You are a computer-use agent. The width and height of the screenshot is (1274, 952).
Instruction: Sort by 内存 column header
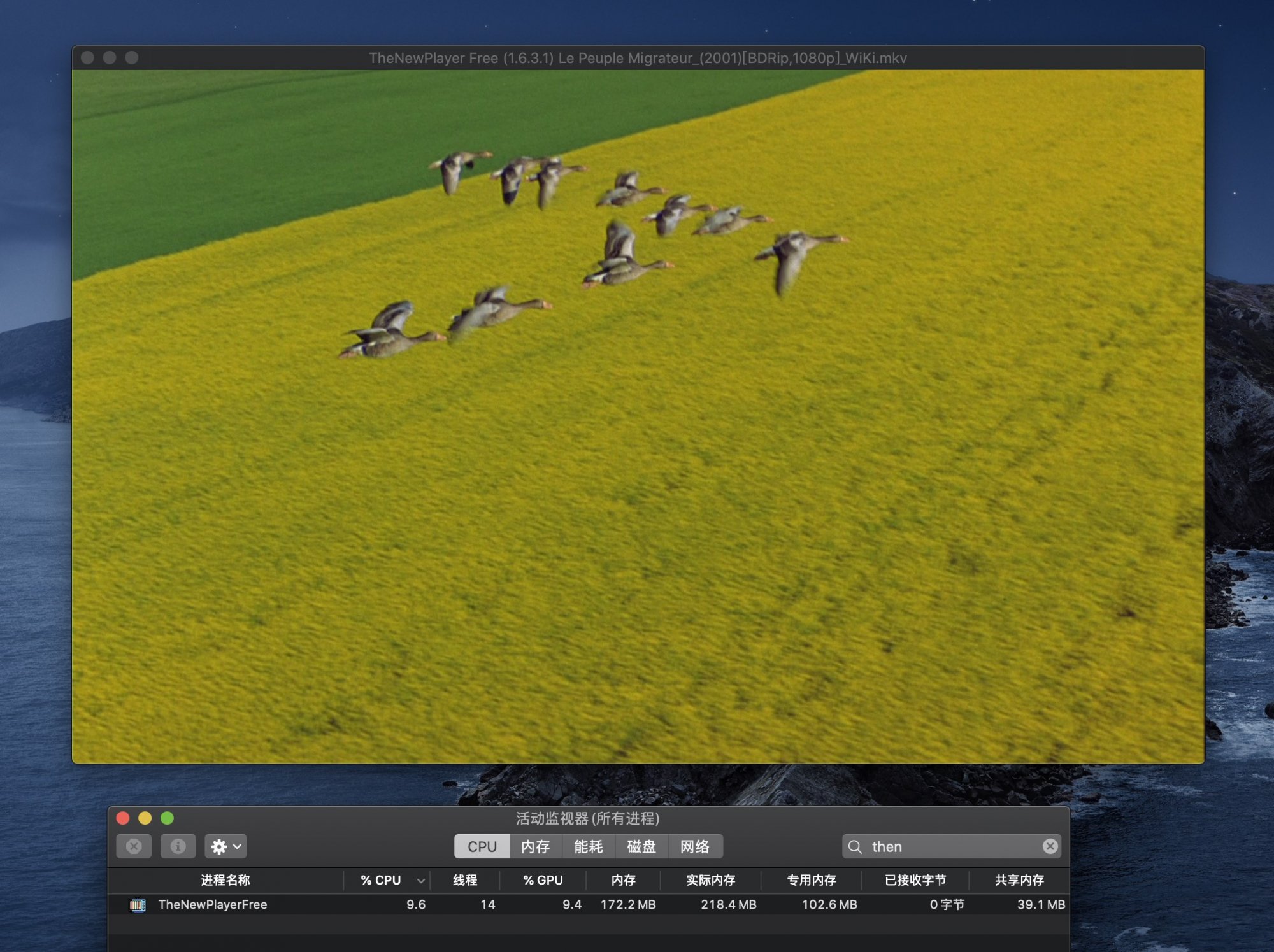coord(623,880)
